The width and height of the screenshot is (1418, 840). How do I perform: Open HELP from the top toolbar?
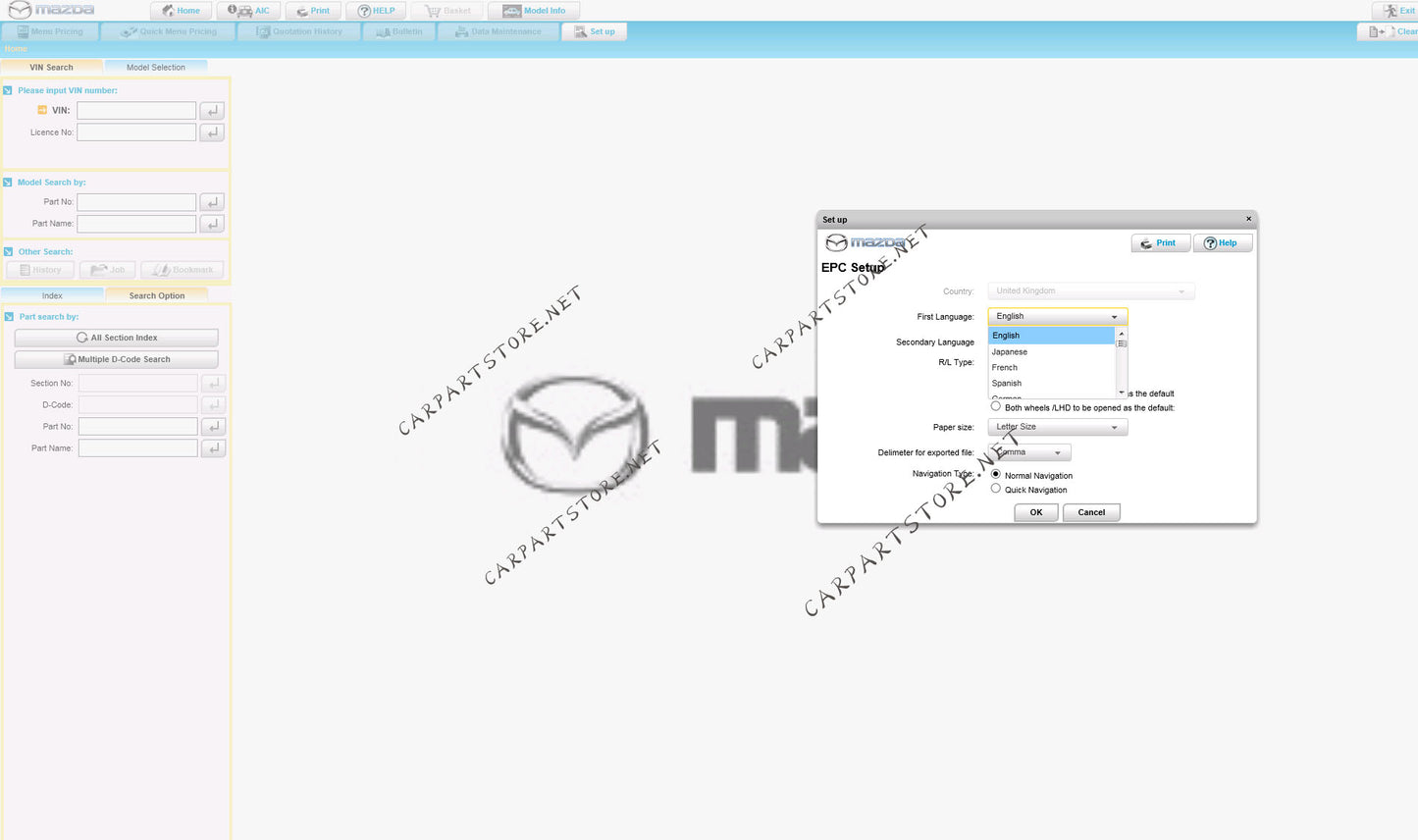tap(376, 11)
